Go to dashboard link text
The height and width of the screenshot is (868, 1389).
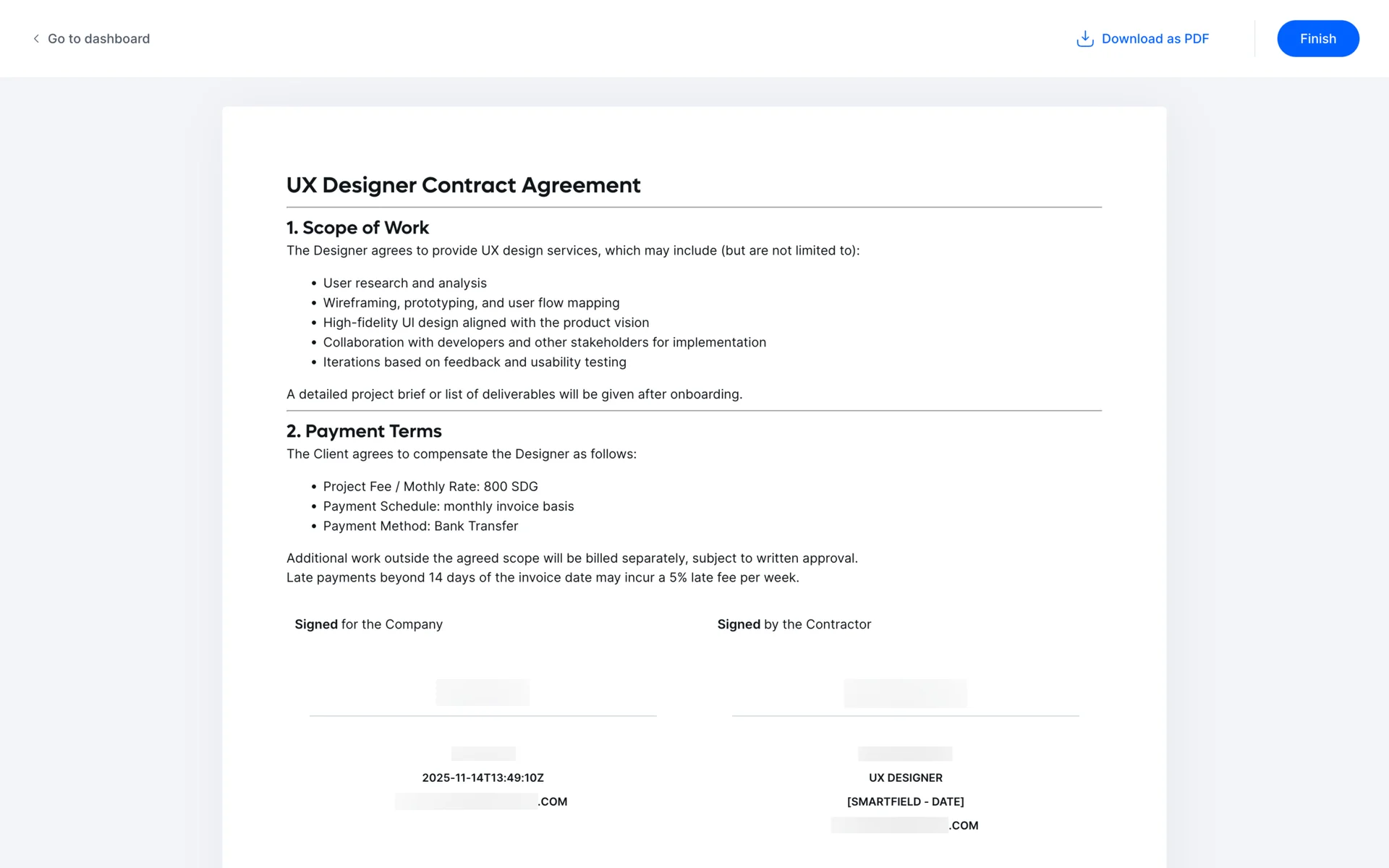point(98,39)
